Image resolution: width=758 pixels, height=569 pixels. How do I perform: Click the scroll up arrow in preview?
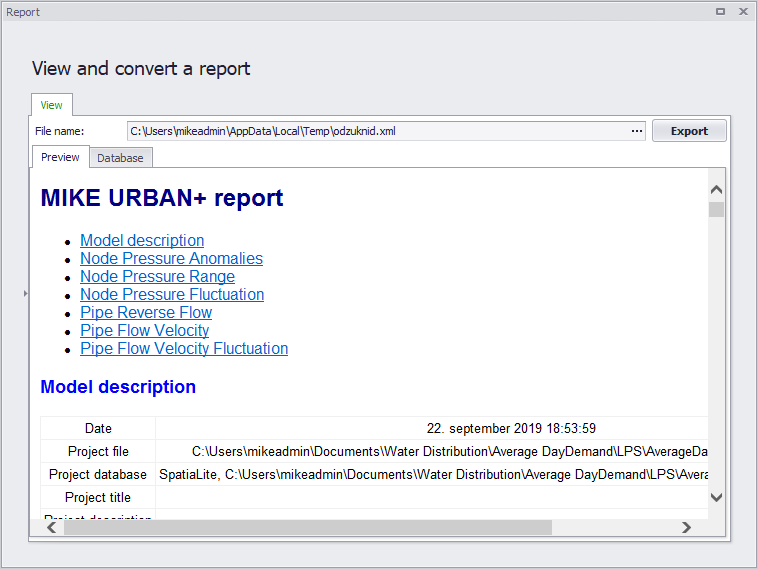[x=716, y=190]
